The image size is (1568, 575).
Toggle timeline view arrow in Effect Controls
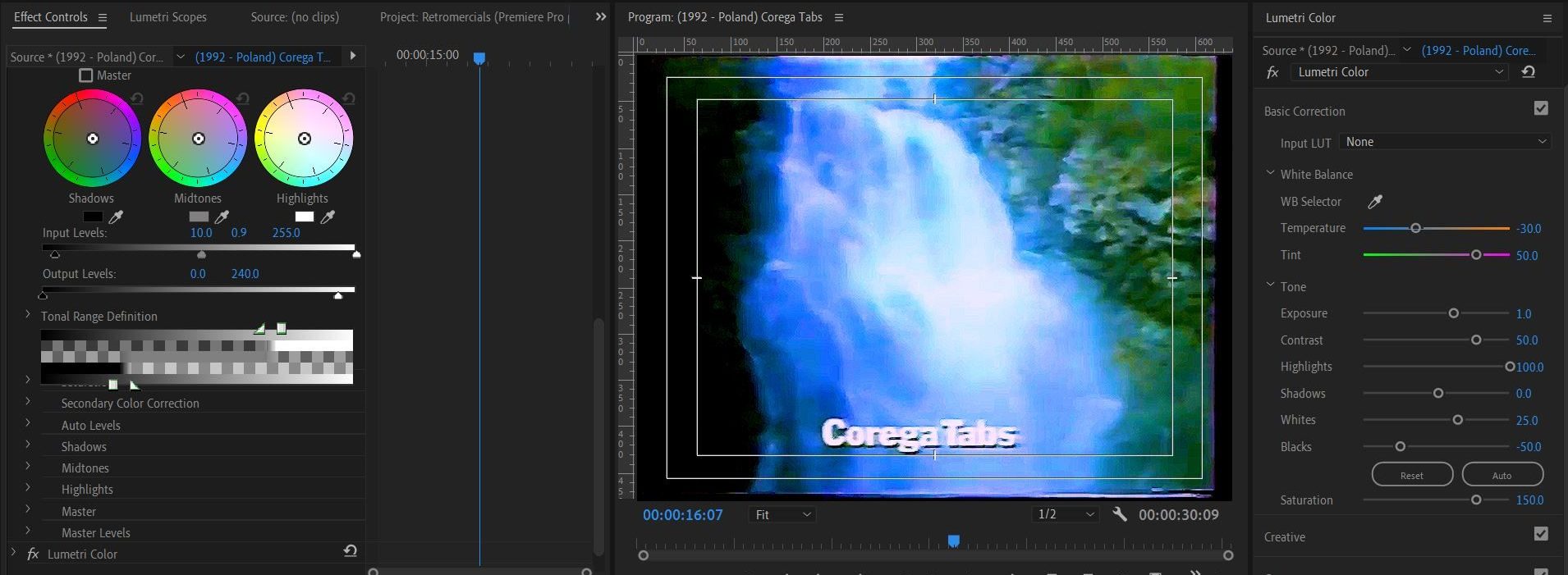[x=353, y=56]
